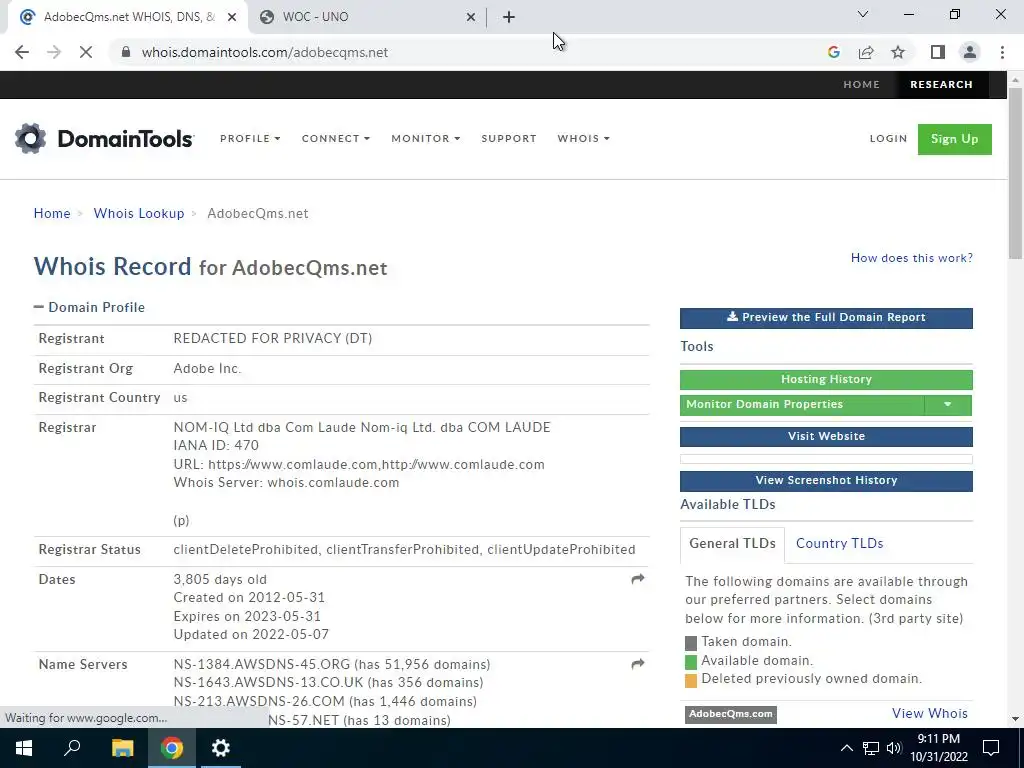Open the Windows Start menu

coord(24,748)
